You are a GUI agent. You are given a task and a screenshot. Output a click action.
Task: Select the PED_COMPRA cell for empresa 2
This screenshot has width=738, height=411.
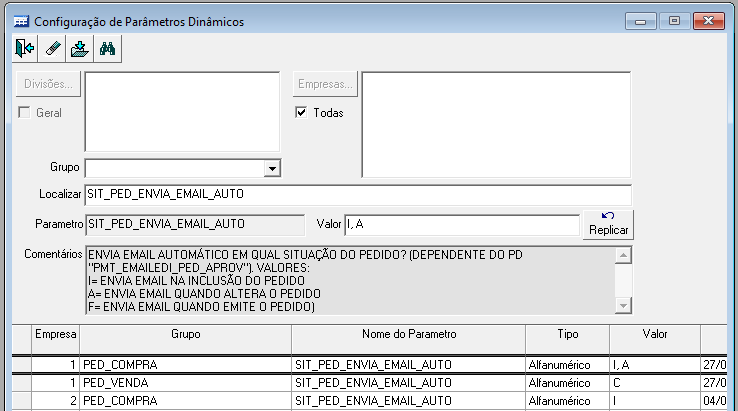click(185, 401)
